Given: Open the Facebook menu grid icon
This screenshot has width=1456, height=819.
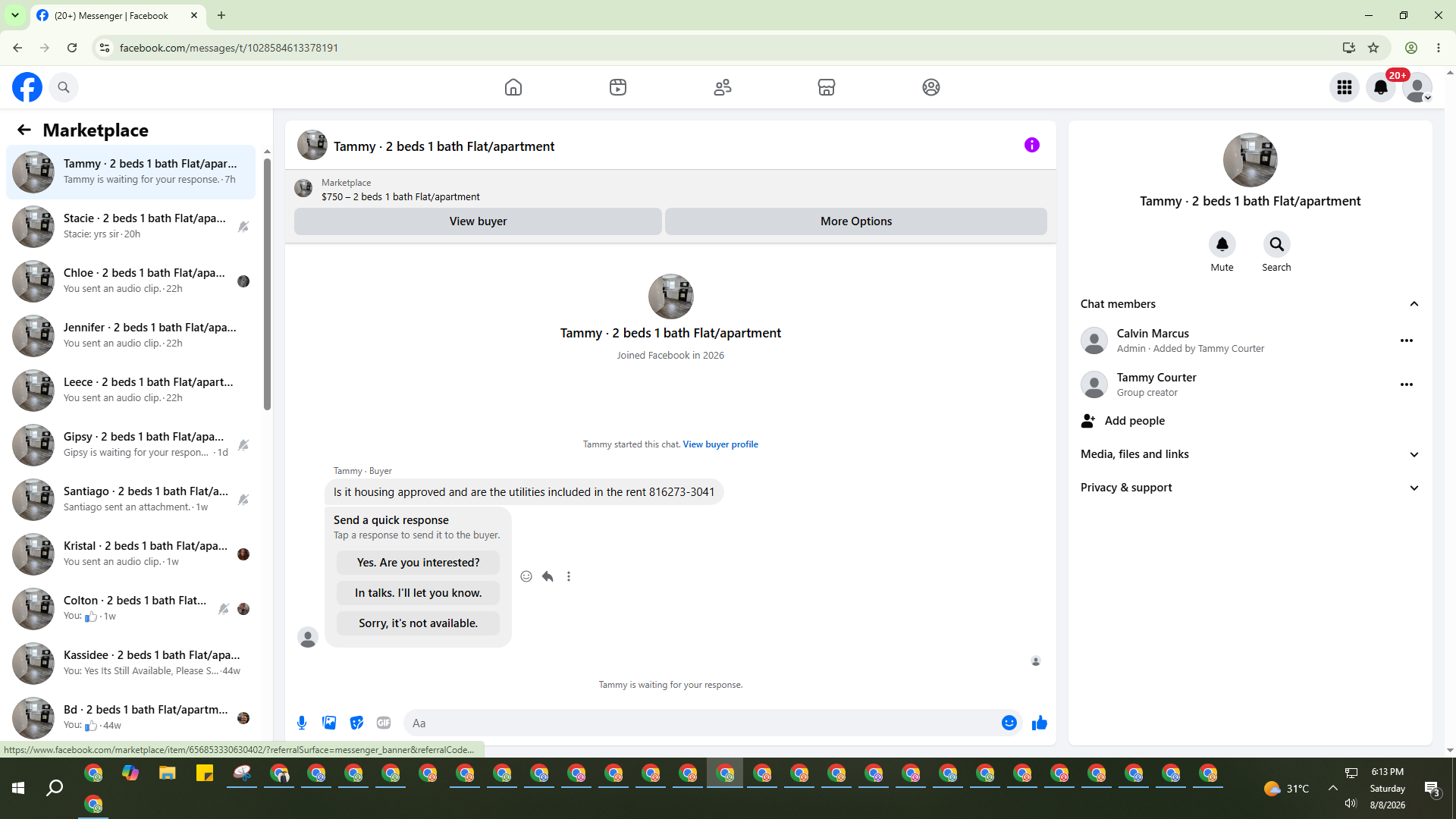Looking at the screenshot, I should click(1345, 87).
